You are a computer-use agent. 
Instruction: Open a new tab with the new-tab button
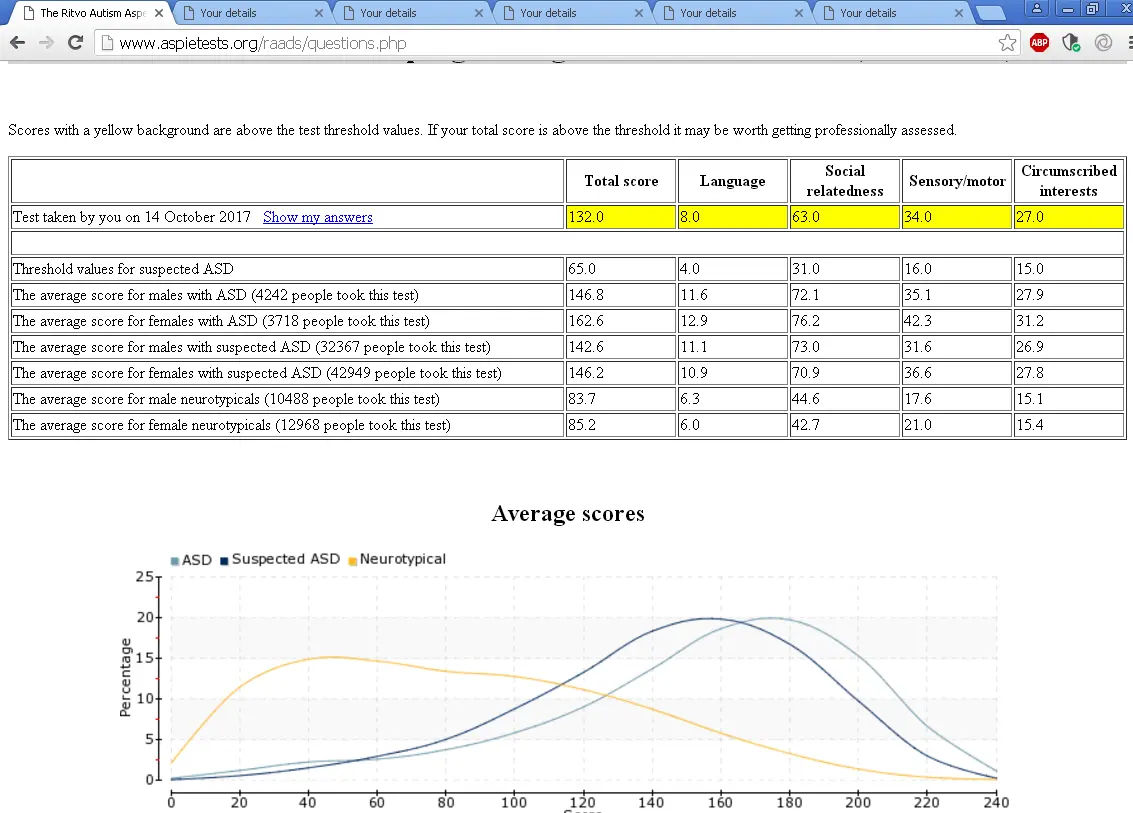tap(990, 13)
